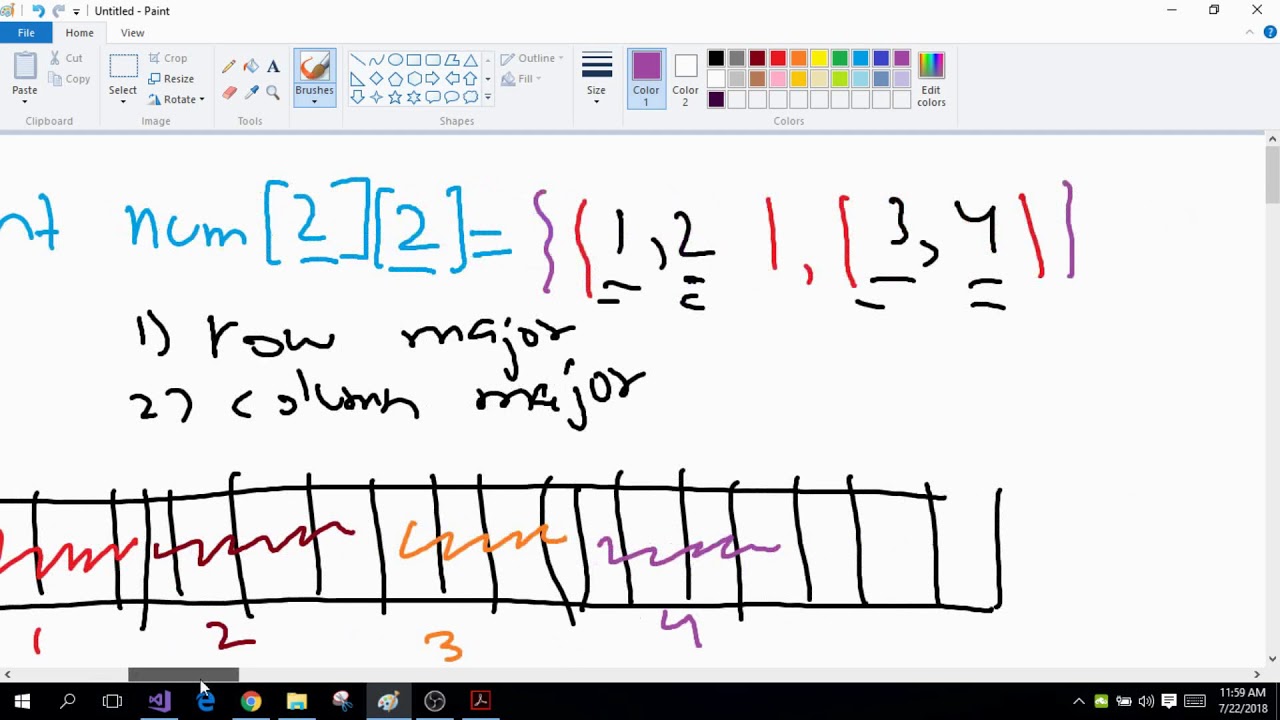Activate Color 2 background selector
Screen dimensions: 1280x720
pyautogui.click(x=685, y=79)
